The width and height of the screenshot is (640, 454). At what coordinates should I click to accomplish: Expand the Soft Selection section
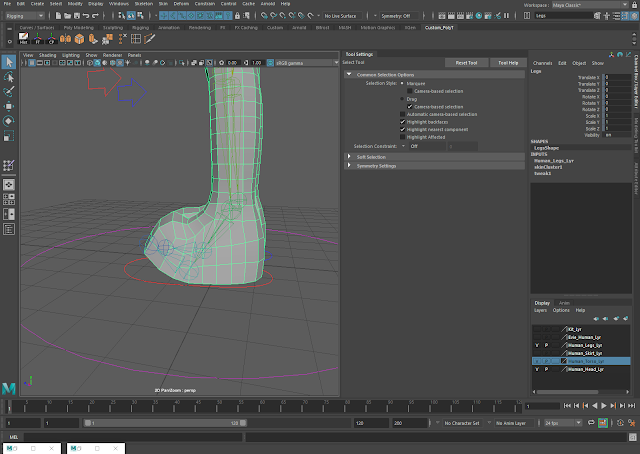tap(349, 157)
